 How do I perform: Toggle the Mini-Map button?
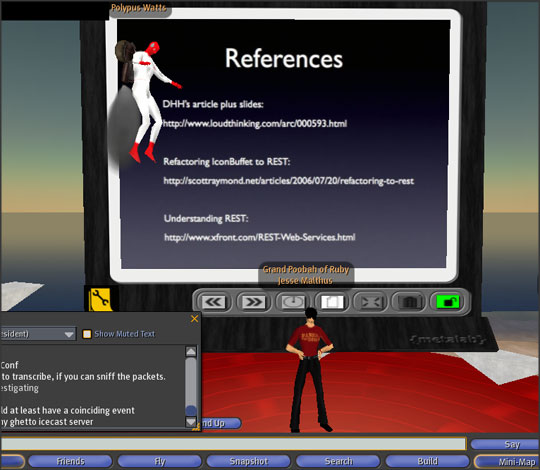(x=508, y=461)
